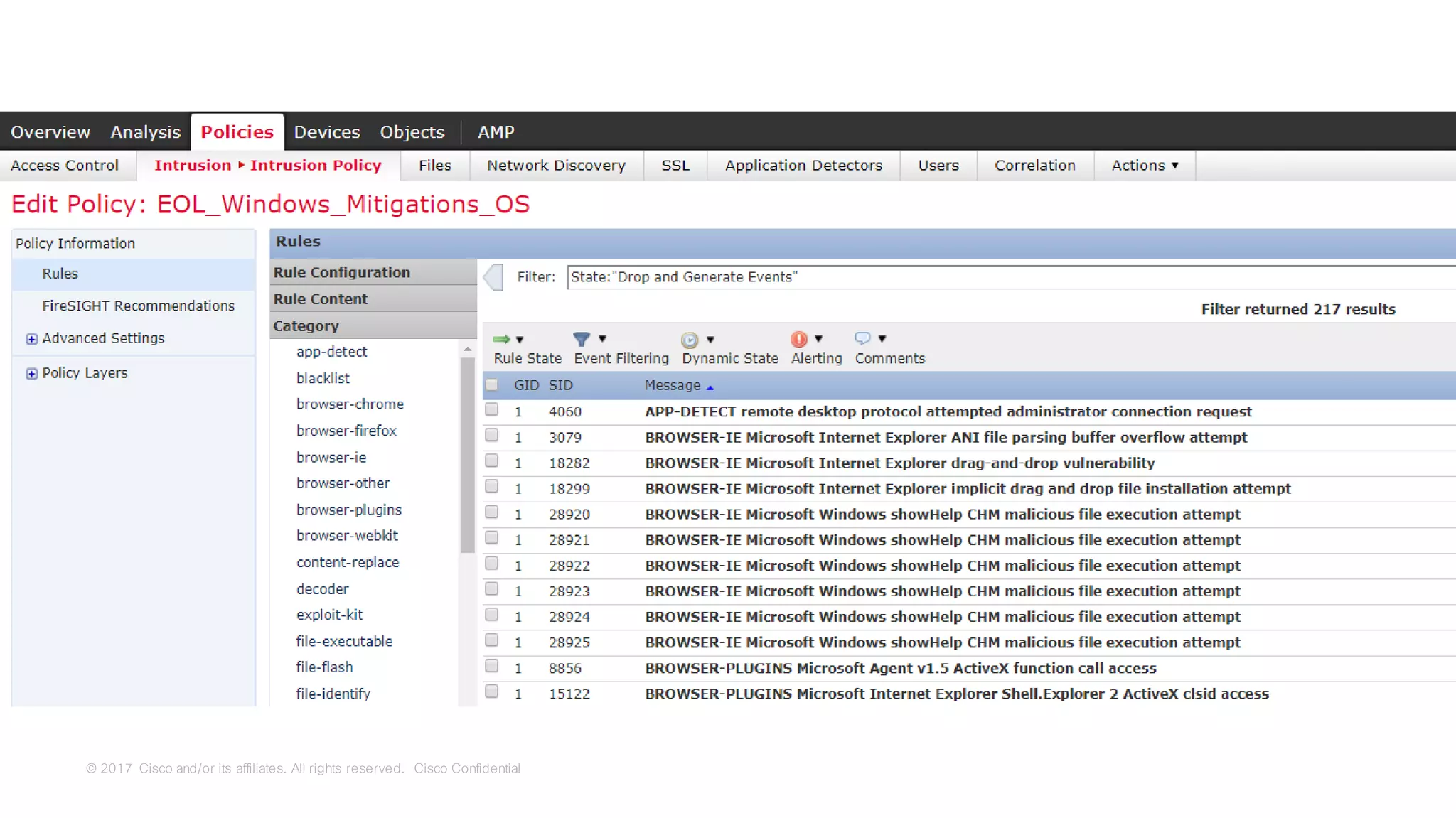The image size is (1456, 818).
Task: Click inside the Filter text field
Action: [x=995, y=277]
